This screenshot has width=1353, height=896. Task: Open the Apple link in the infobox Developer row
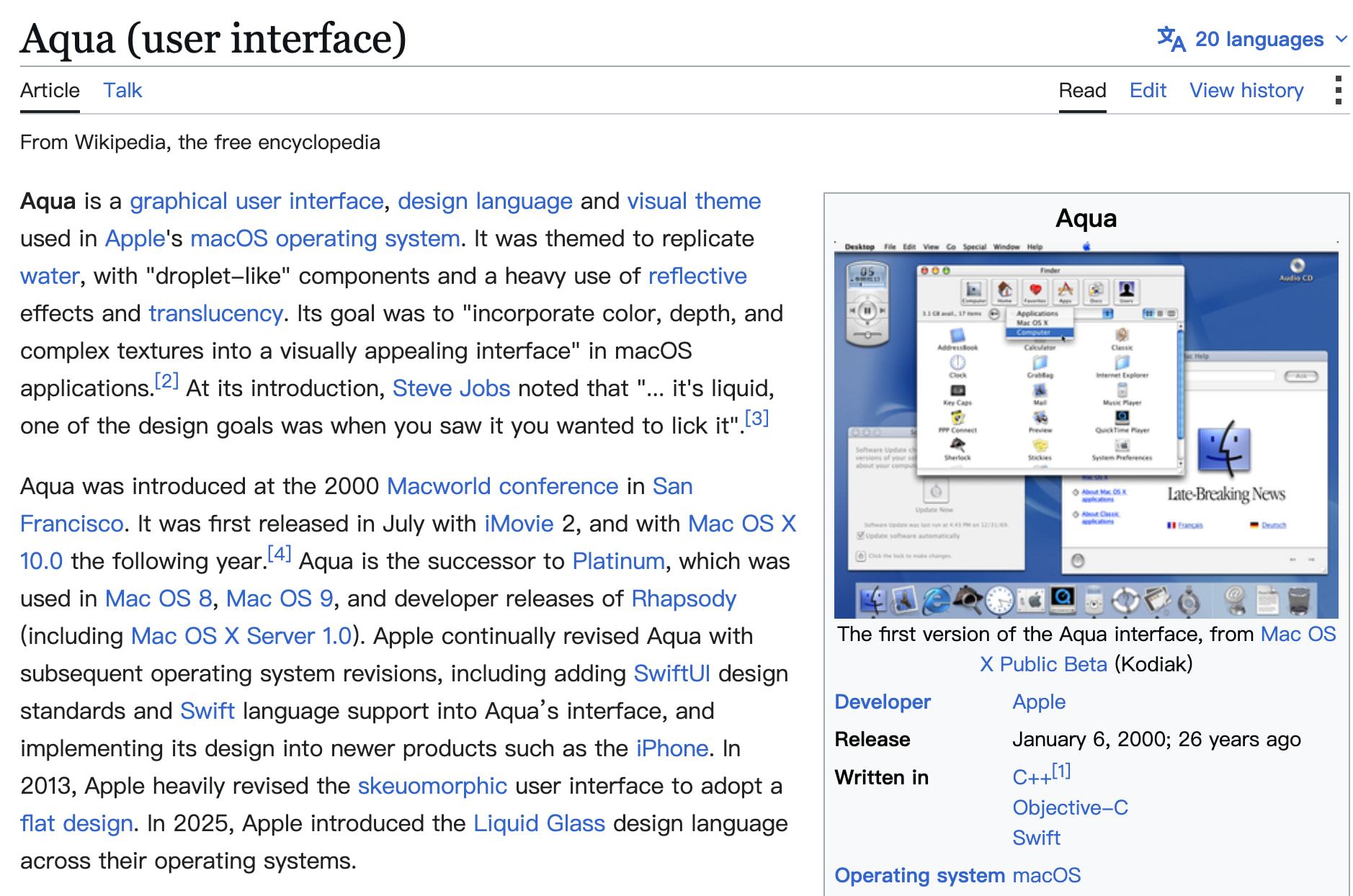click(1039, 702)
